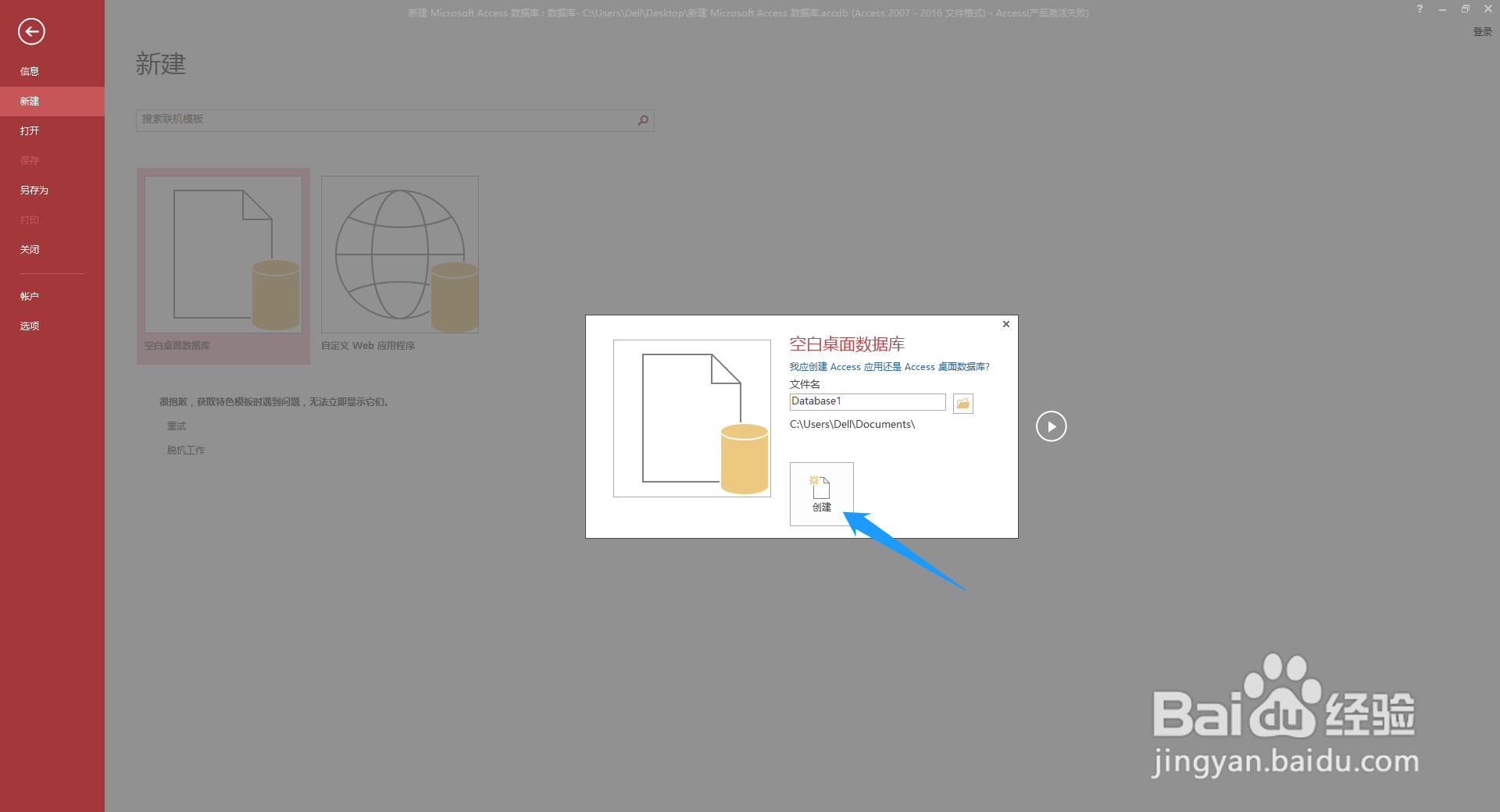Go back using the circled arrow
1500x812 pixels.
(31, 31)
